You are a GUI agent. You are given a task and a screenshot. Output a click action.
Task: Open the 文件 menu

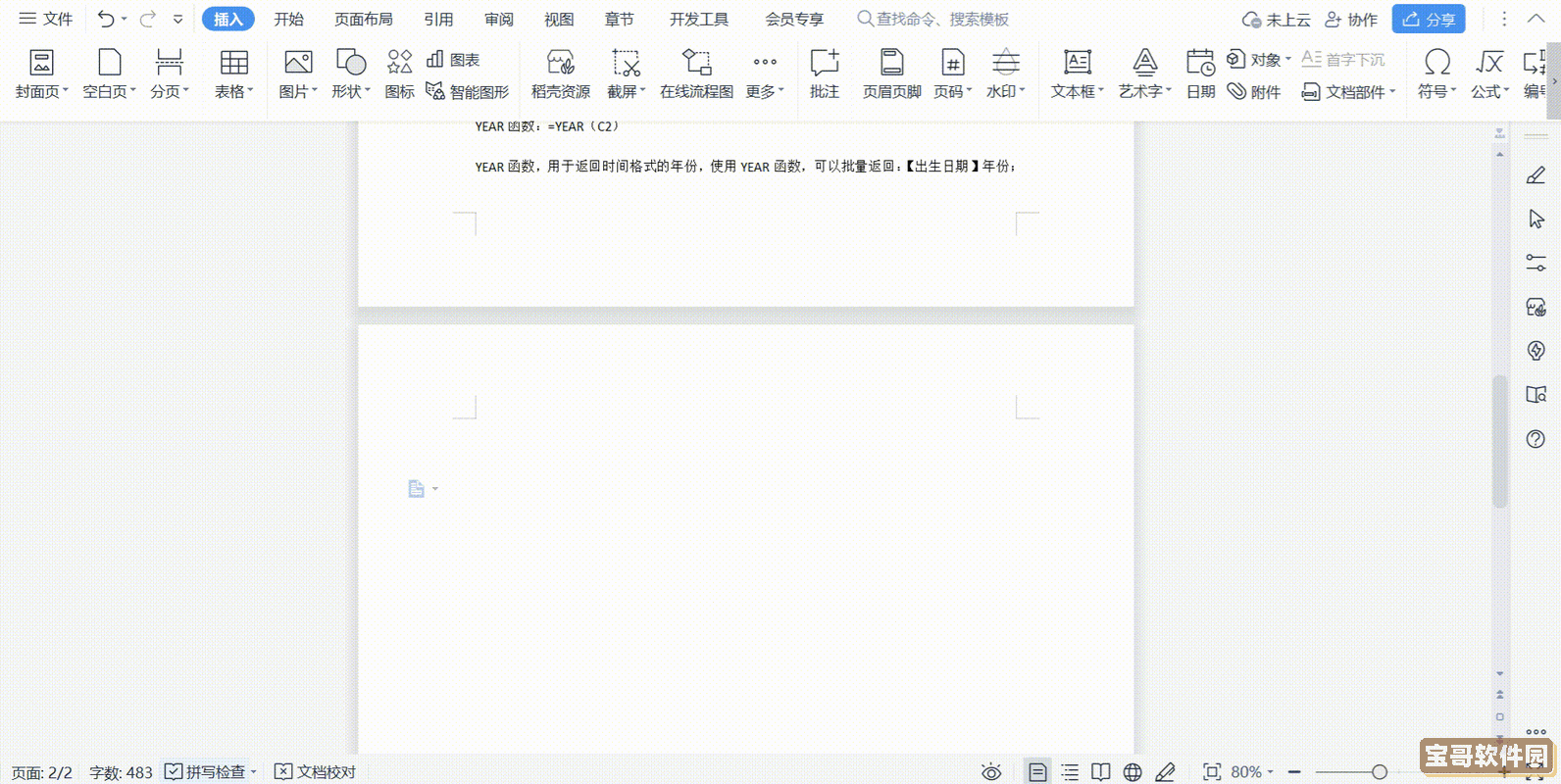[46, 19]
